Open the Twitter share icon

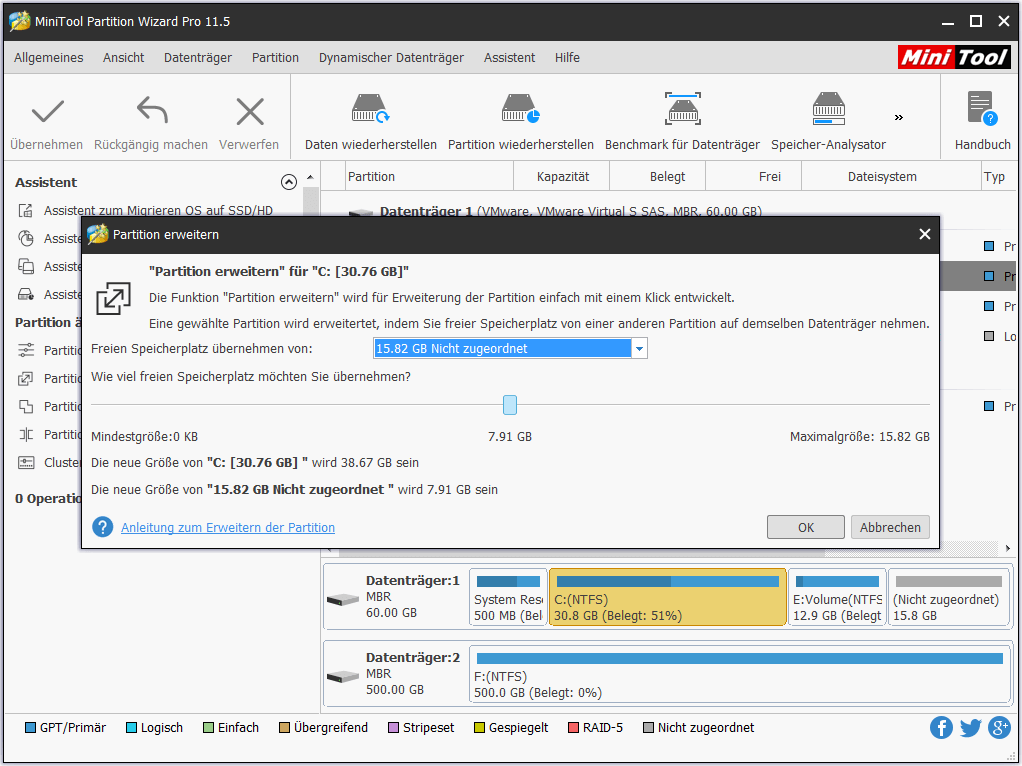coord(971,728)
